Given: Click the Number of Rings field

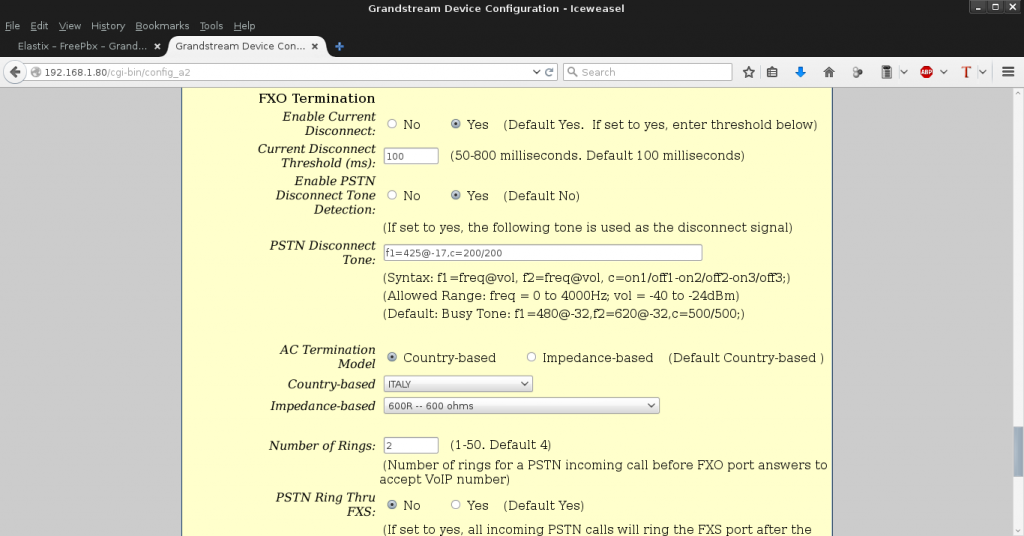Looking at the screenshot, I should coord(411,445).
